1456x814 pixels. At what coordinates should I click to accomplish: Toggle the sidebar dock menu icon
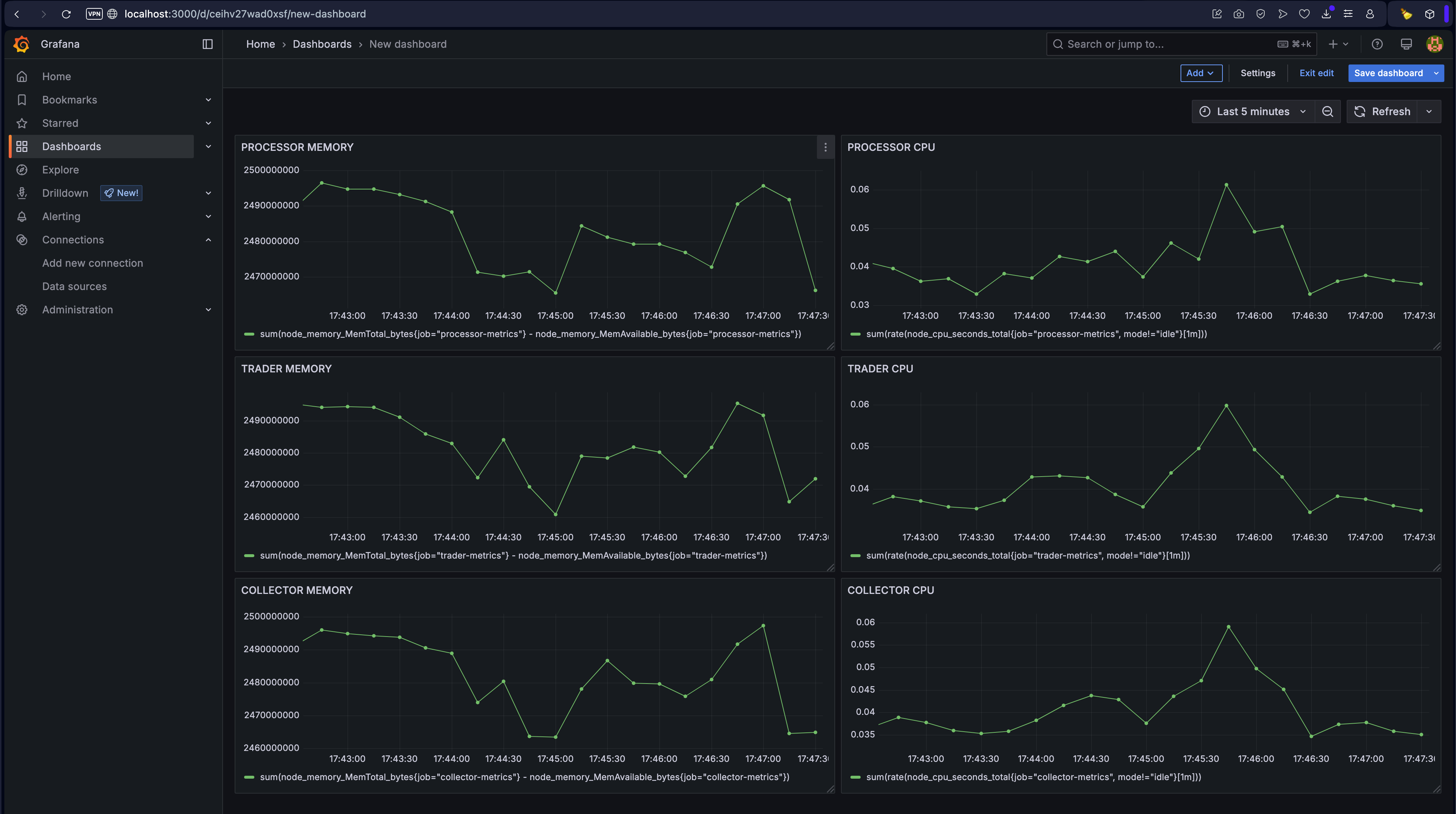207,44
